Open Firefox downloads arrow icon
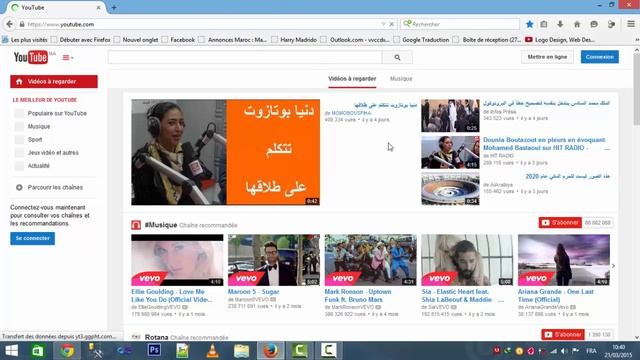This screenshot has width=640, height=360. click(560, 24)
